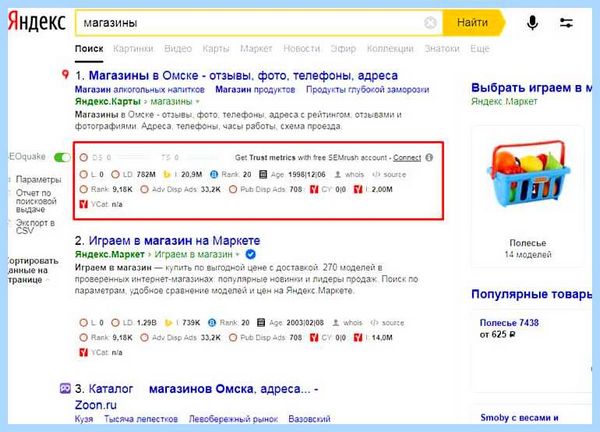Click the Adv Disp Ads circle in first bar

coord(144,189)
